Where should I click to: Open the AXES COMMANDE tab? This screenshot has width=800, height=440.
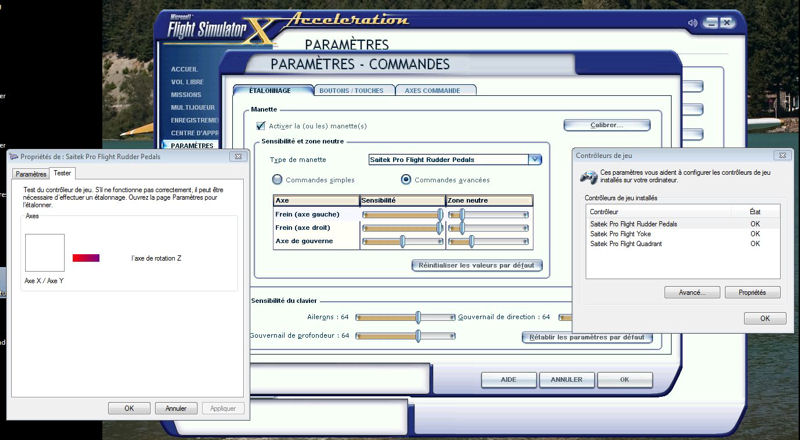click(433, 90)
